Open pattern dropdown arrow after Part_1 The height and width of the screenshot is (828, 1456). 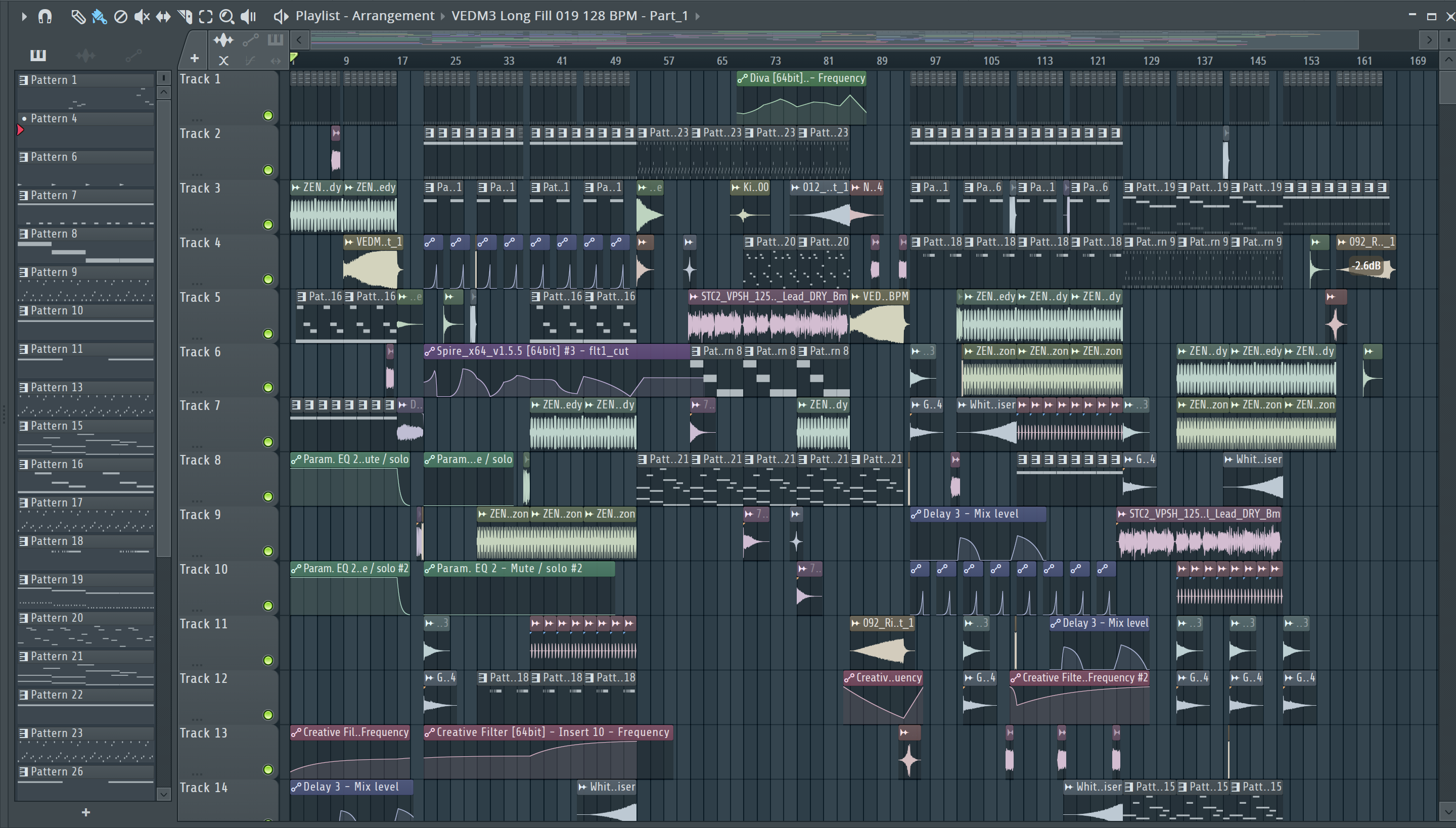[697, 17]
